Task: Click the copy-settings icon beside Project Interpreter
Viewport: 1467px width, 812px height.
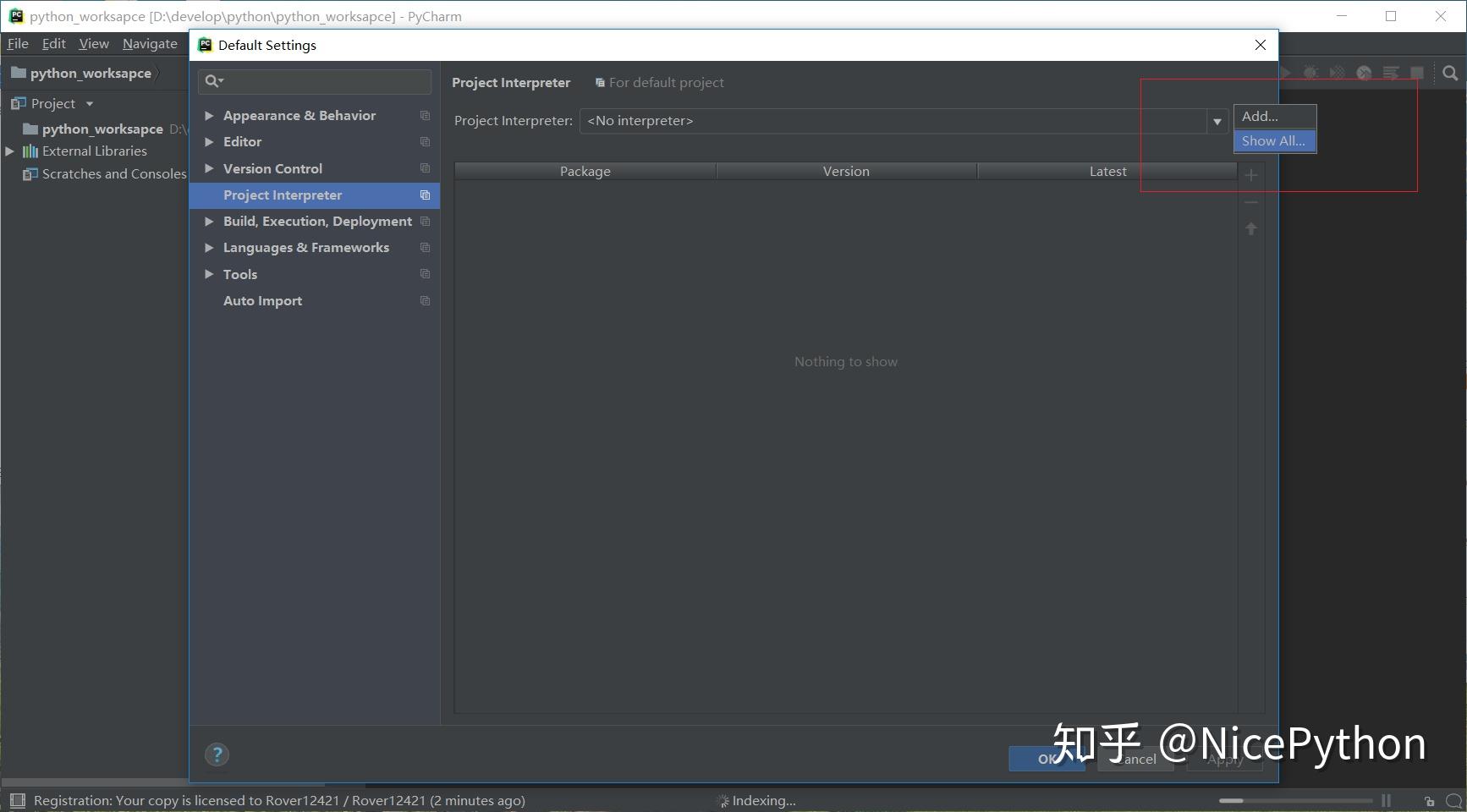Action: click(x=424, y=195)
